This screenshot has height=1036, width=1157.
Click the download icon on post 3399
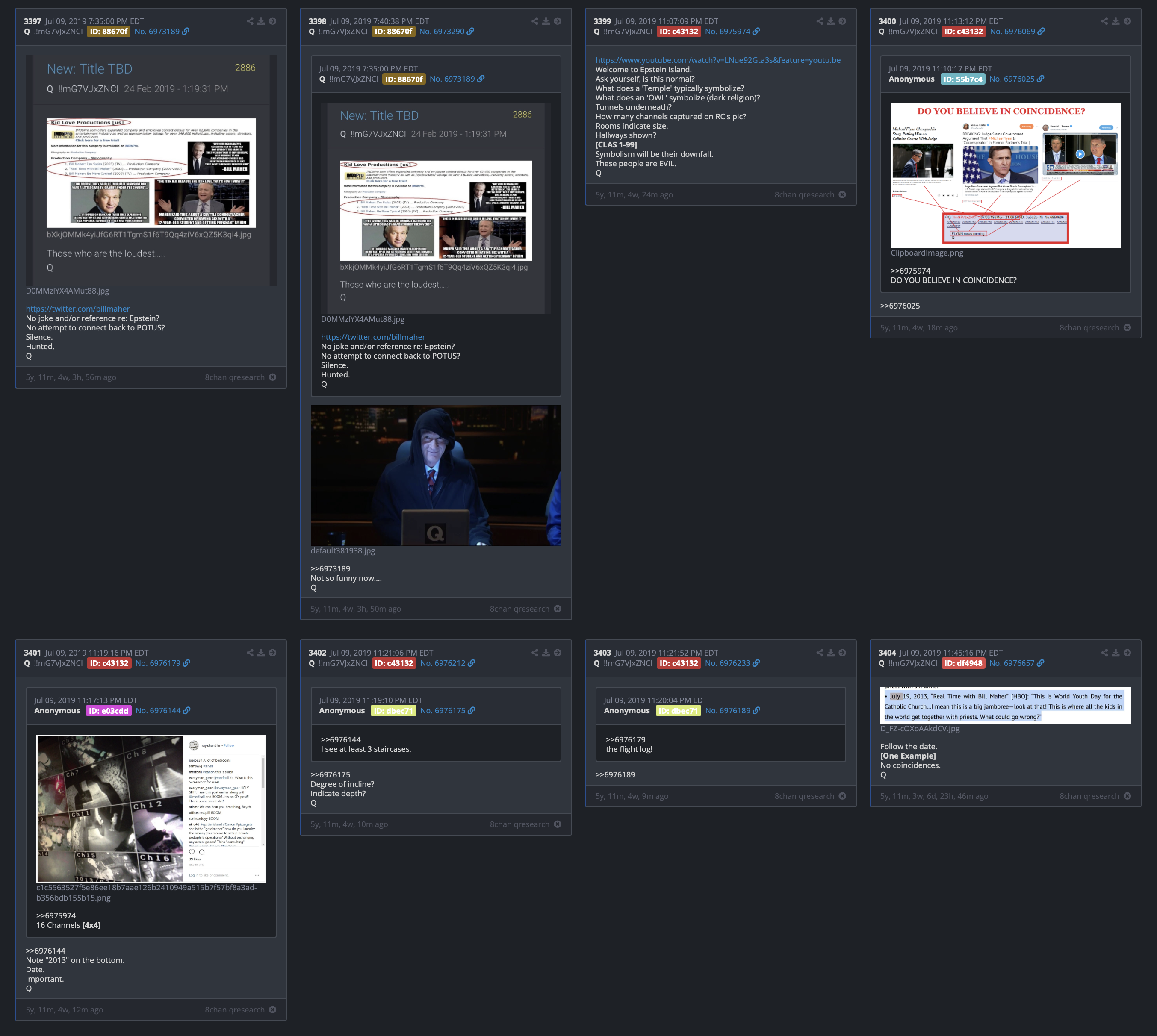pyautogui.click(x=831, y=21)
